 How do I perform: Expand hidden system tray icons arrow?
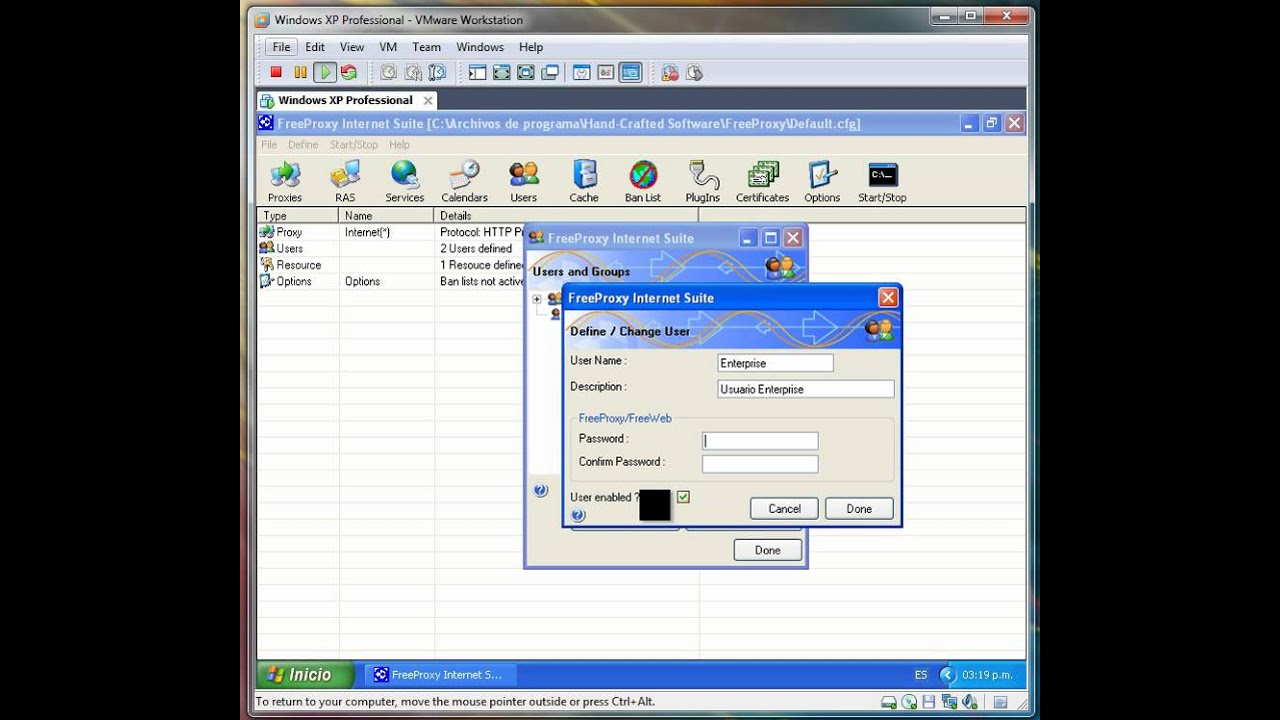947,675
